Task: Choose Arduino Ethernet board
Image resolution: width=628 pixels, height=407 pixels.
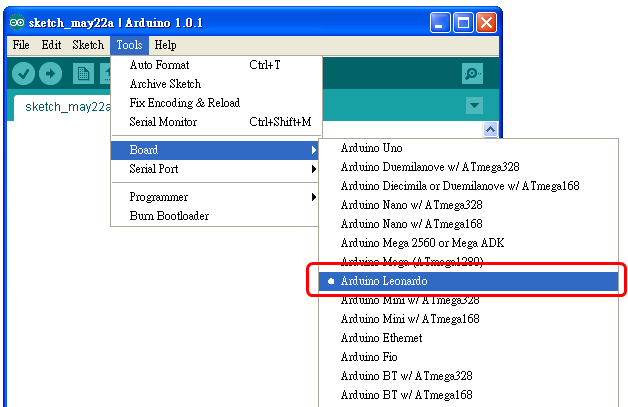Action: pos(469,338)
